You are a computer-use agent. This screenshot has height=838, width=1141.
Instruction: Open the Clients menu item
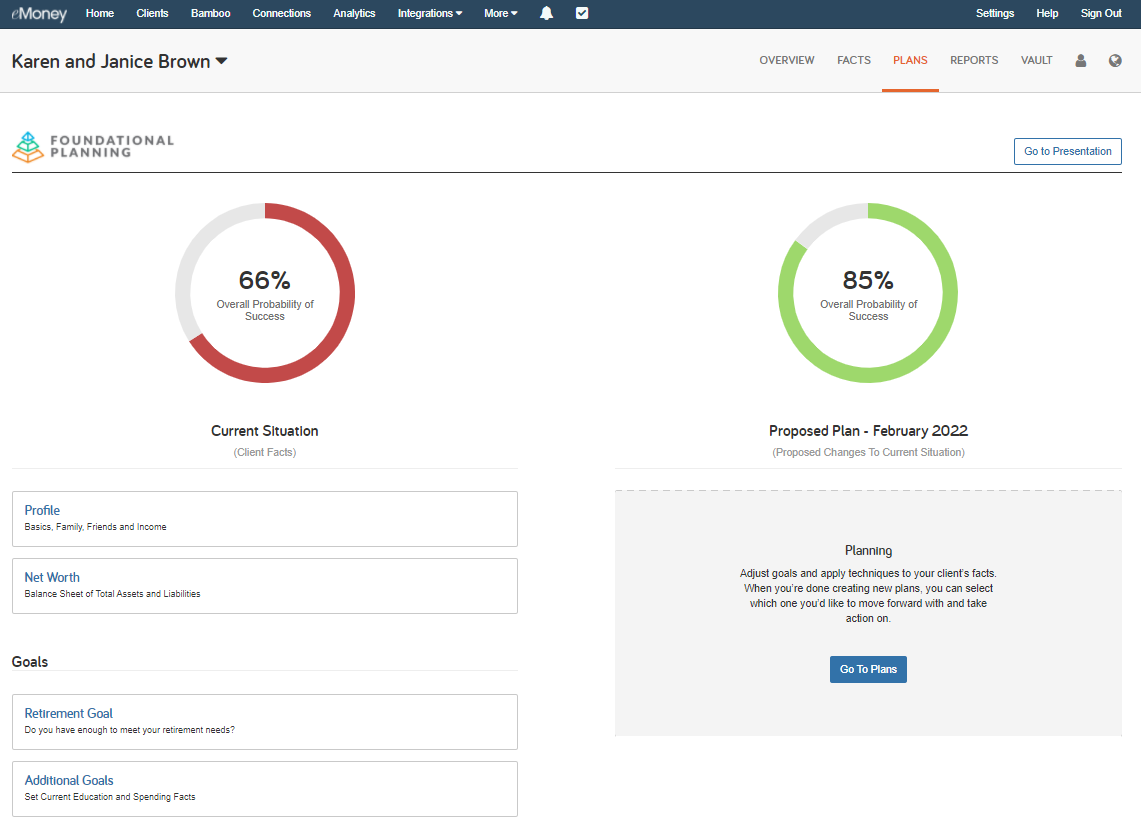point(152,13)
